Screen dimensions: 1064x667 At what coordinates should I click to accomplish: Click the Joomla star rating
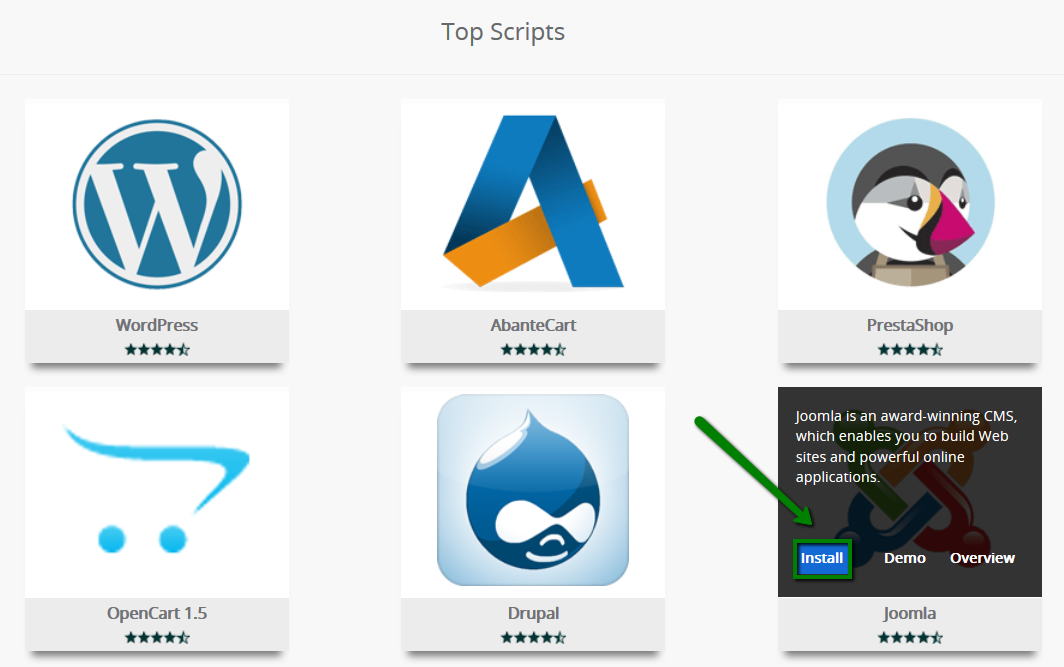click(x=910, y=638)
